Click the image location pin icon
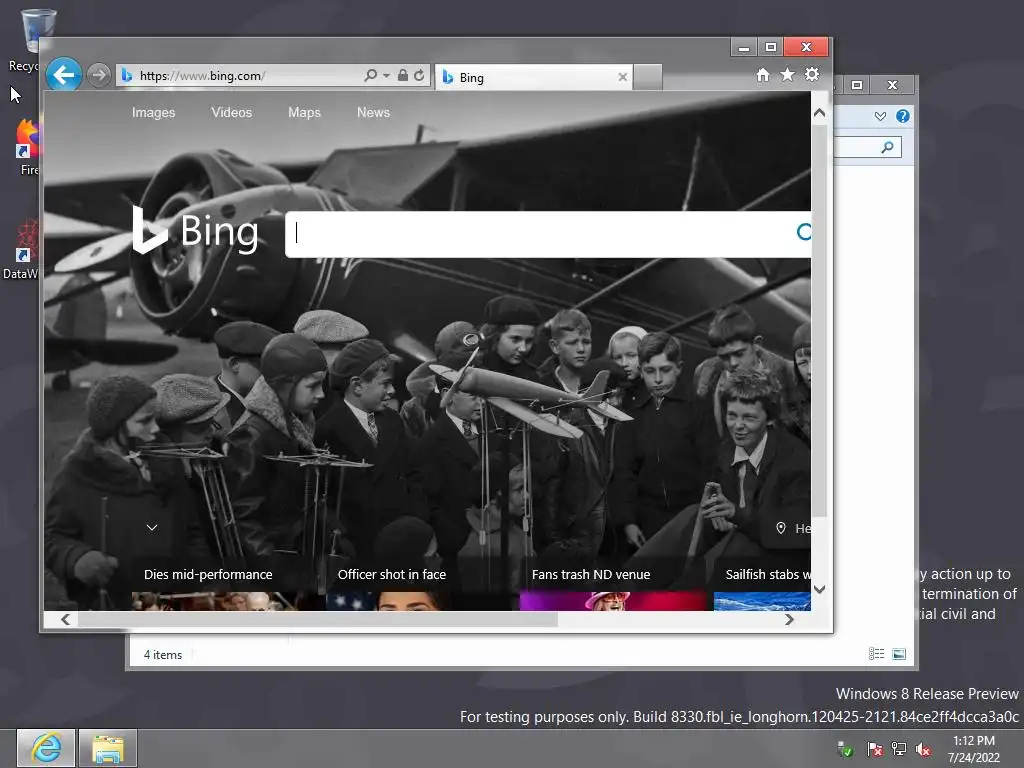This screenshot has width=1024, height=768. 780,528
